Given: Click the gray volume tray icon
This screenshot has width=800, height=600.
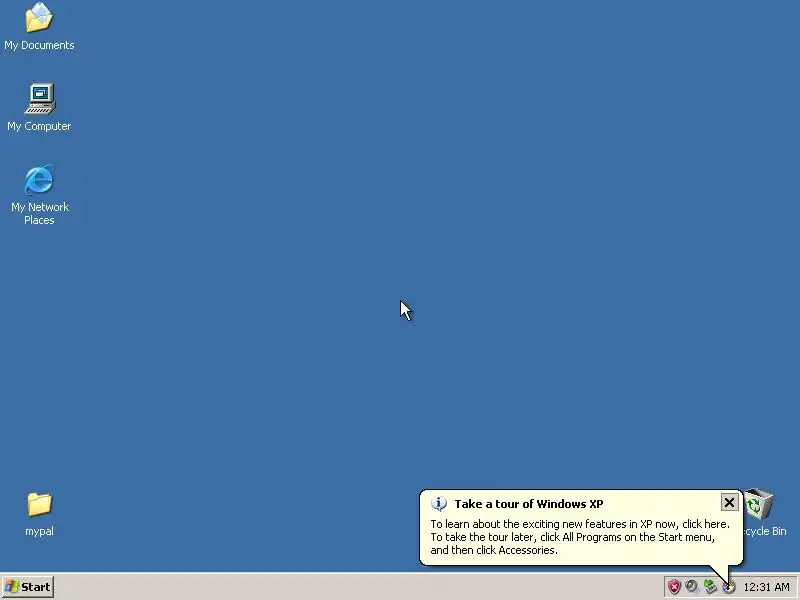Looking at the screenshot, I should pos(691,586).
